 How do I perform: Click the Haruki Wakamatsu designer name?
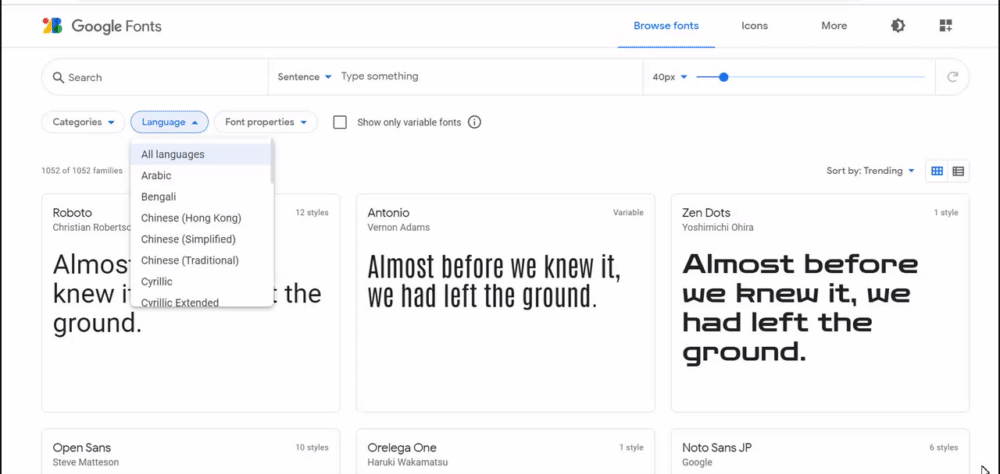[x=408, y=462]
